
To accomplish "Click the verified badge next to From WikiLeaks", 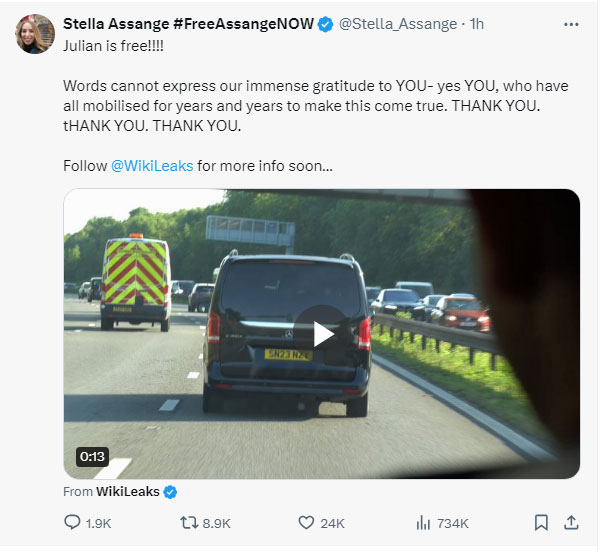I will 170,491.
